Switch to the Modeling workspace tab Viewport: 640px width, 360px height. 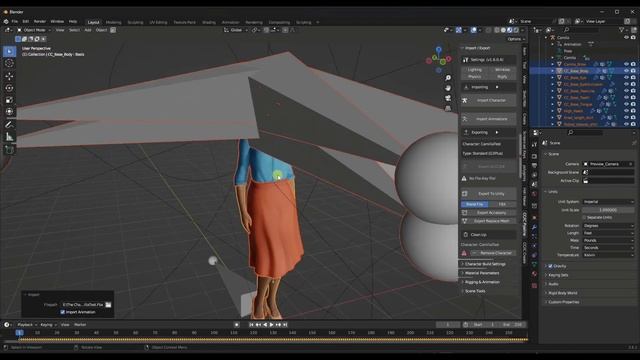click(x=113, y=22)
